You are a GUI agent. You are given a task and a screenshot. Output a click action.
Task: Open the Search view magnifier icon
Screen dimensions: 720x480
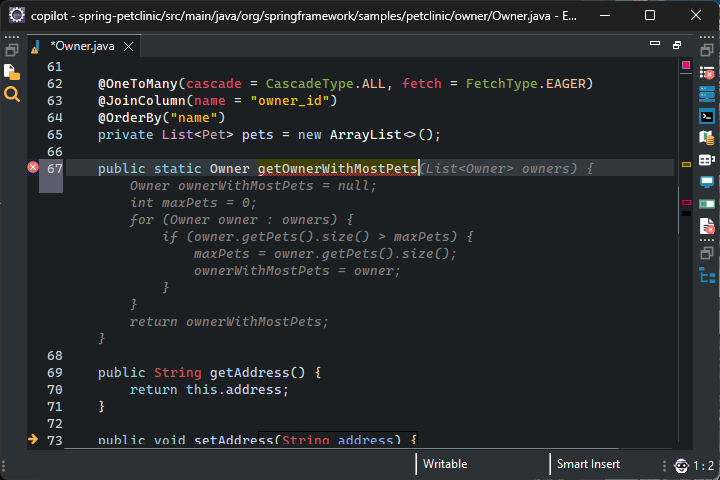11,94
